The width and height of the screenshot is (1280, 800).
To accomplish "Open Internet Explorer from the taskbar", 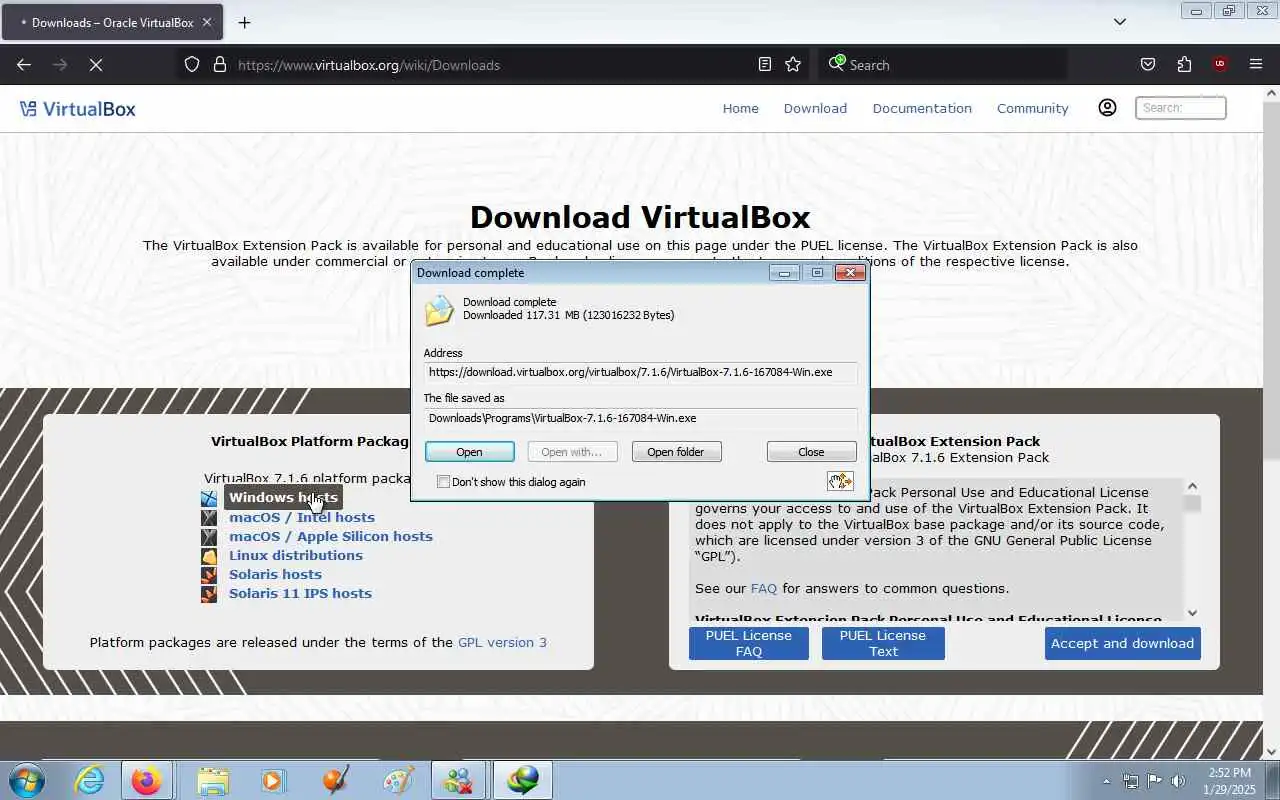I will tap(90, 780).
